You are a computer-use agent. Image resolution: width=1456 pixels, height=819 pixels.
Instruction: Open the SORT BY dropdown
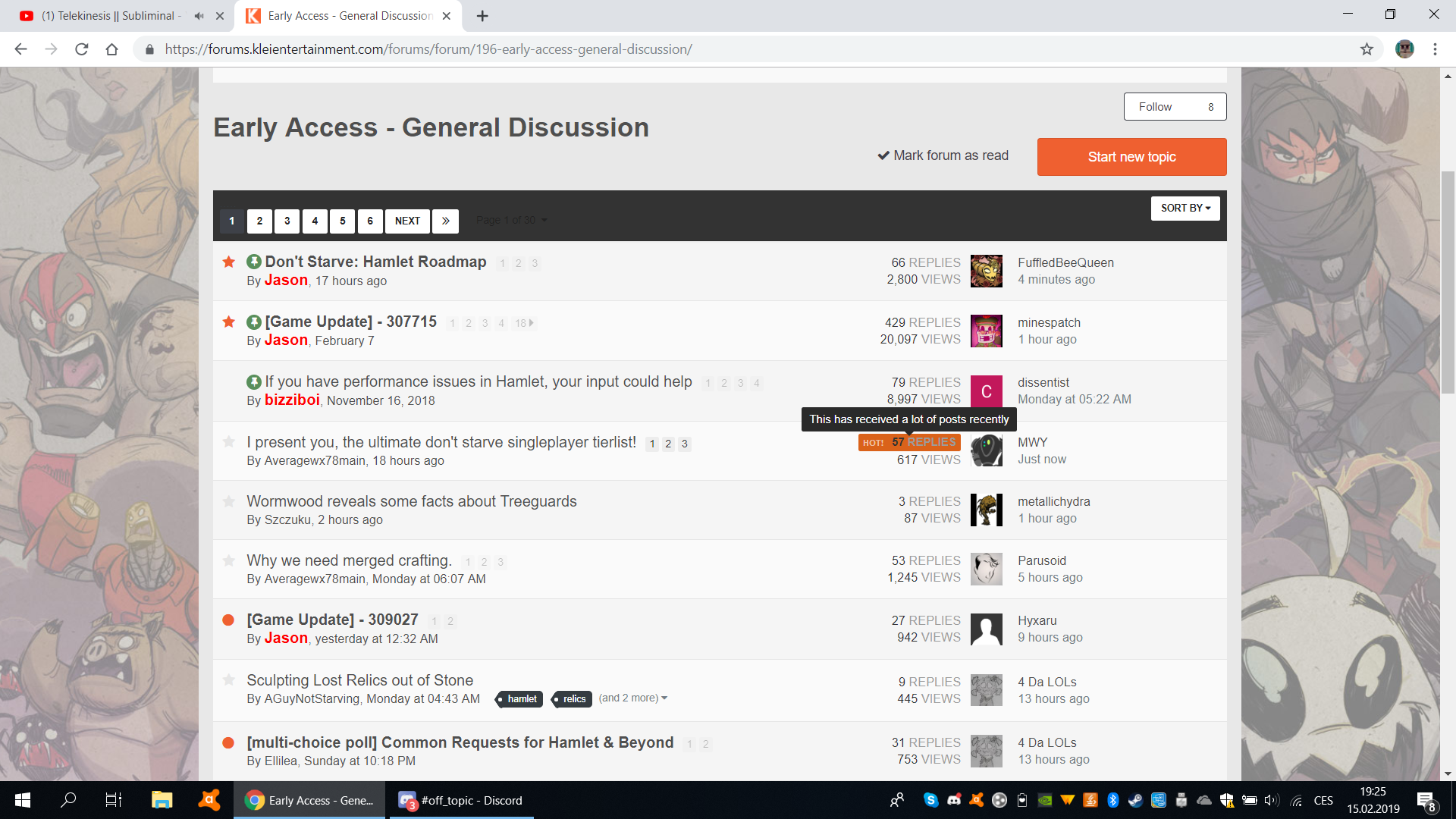(1185, 208)
